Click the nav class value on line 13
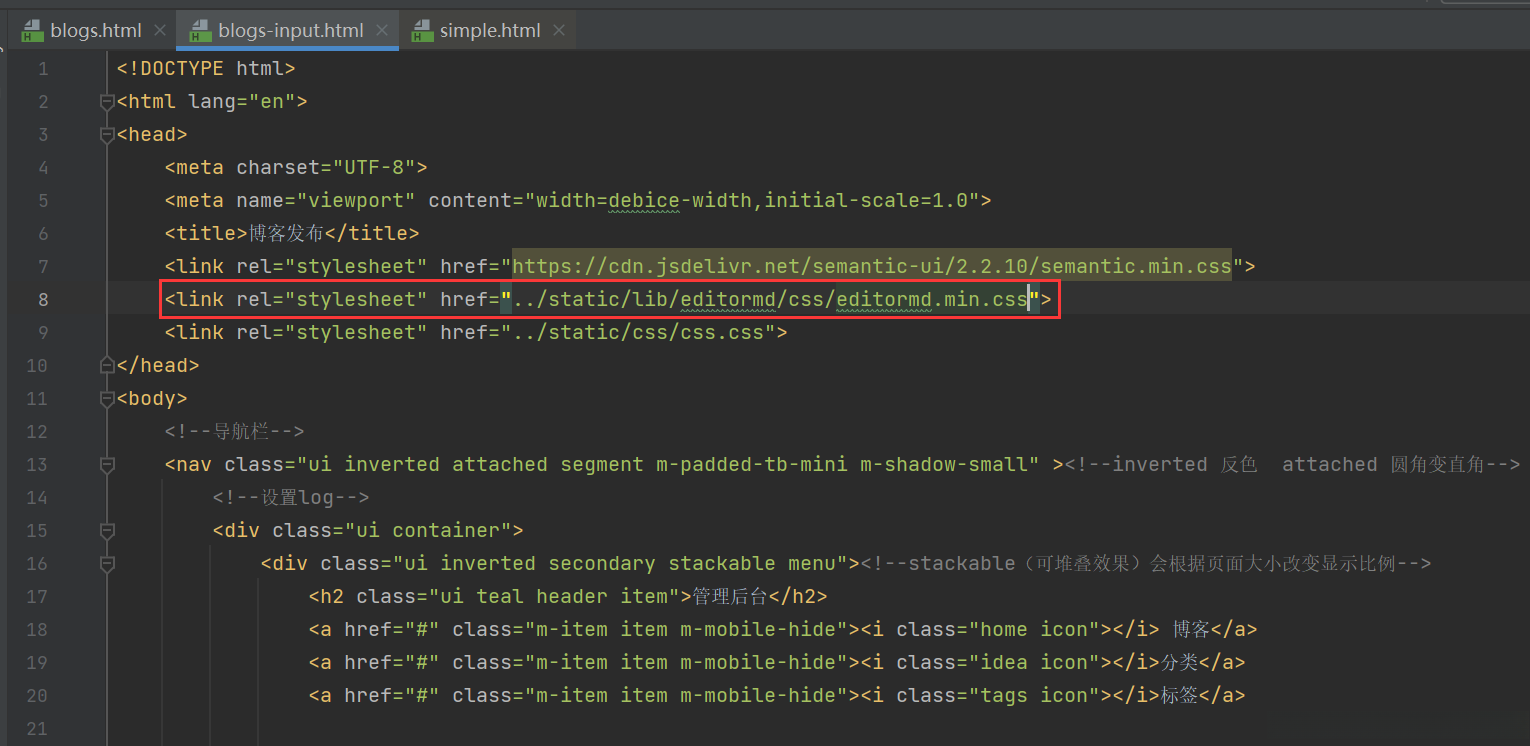Screen dimensions: 1530x746 [x=669, y=465]
